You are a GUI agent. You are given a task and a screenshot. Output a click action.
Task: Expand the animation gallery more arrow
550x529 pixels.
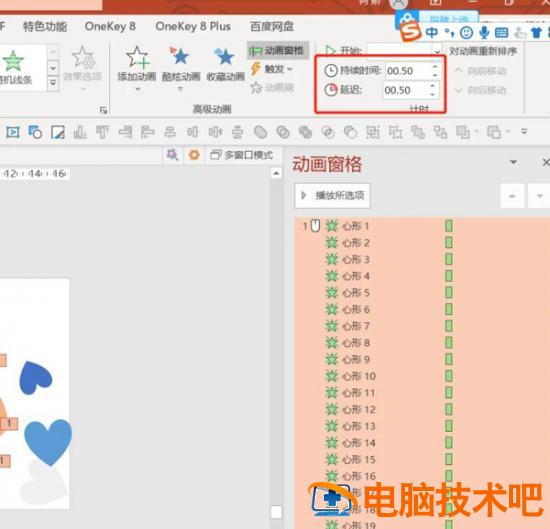[53, 83]
